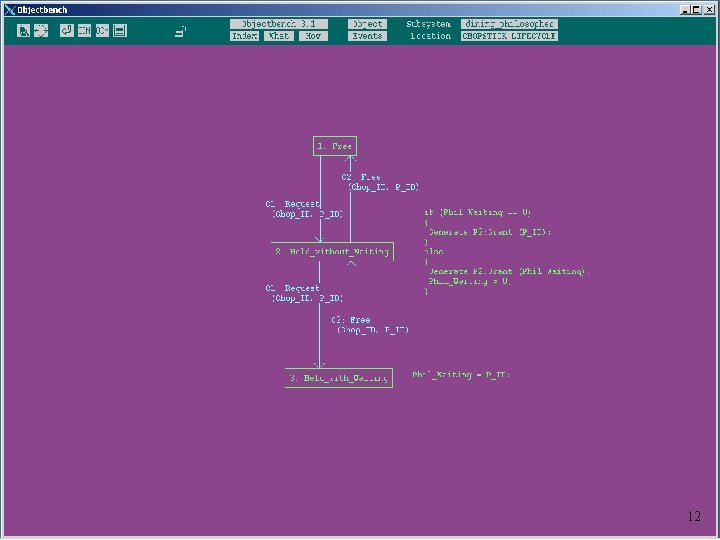Click the return arrow toolbar icon
The image size is (720, 540).
67,31
